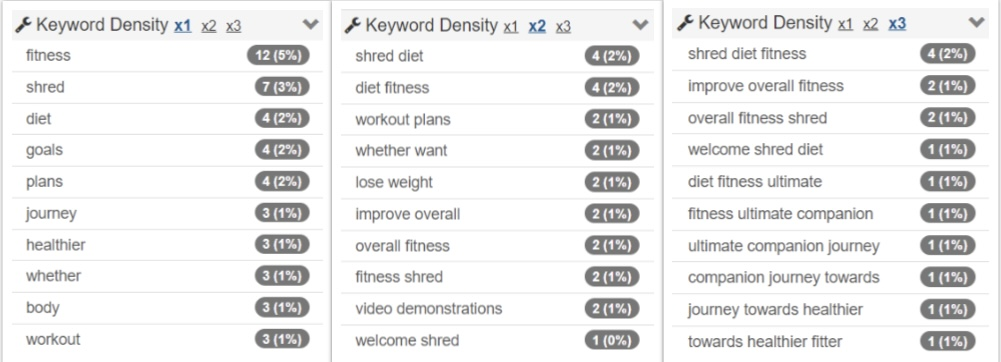Switch the left panel to x2 keyword phrases

click(x=209, y=26)
